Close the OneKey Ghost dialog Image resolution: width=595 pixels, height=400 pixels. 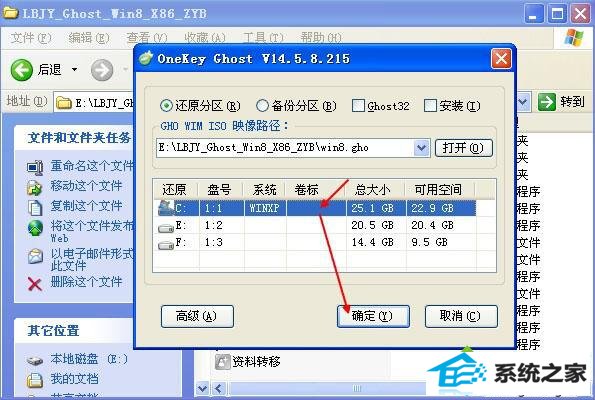(x=501, y=59)
